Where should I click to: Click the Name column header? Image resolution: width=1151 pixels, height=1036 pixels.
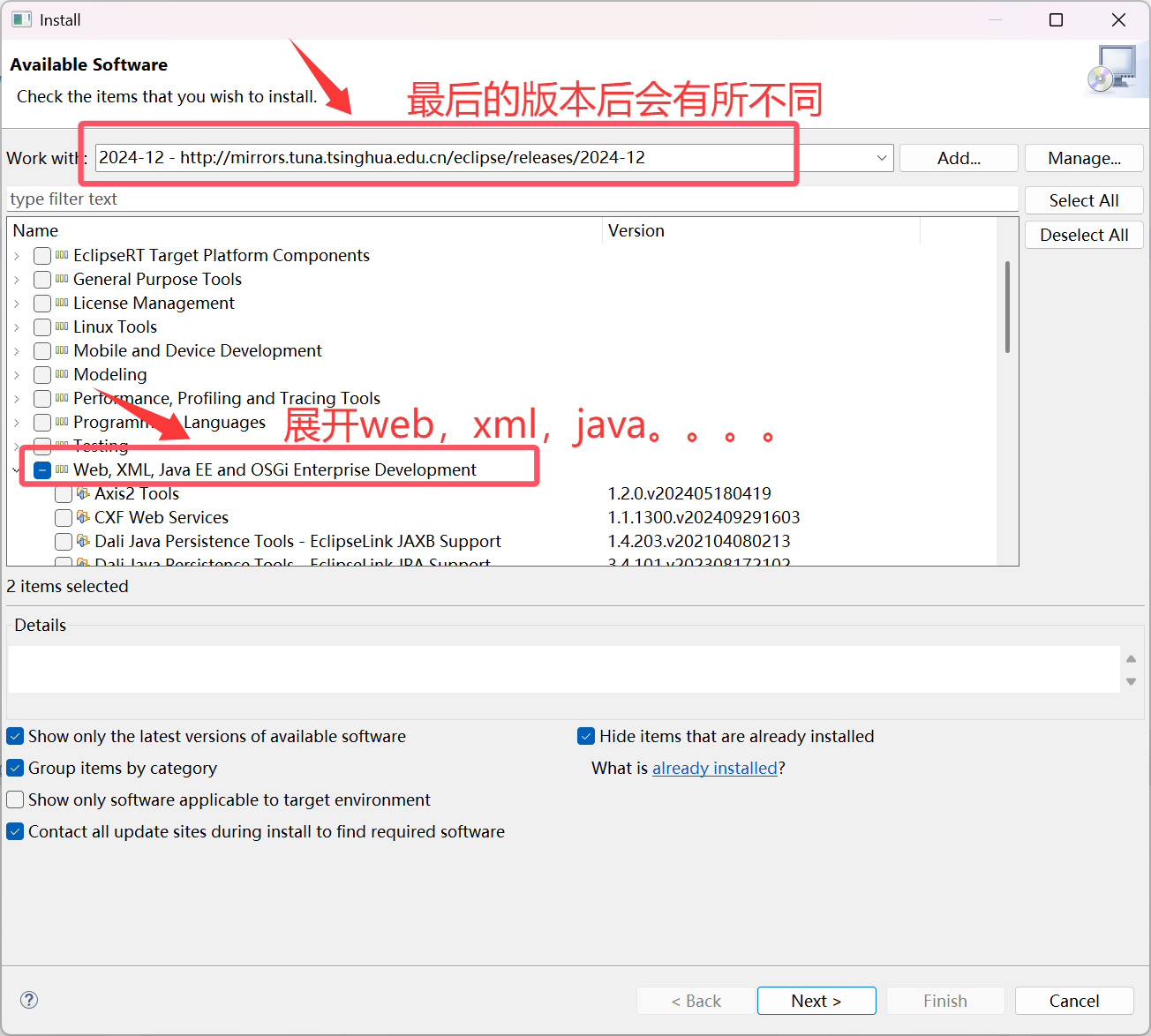[305, 230]
